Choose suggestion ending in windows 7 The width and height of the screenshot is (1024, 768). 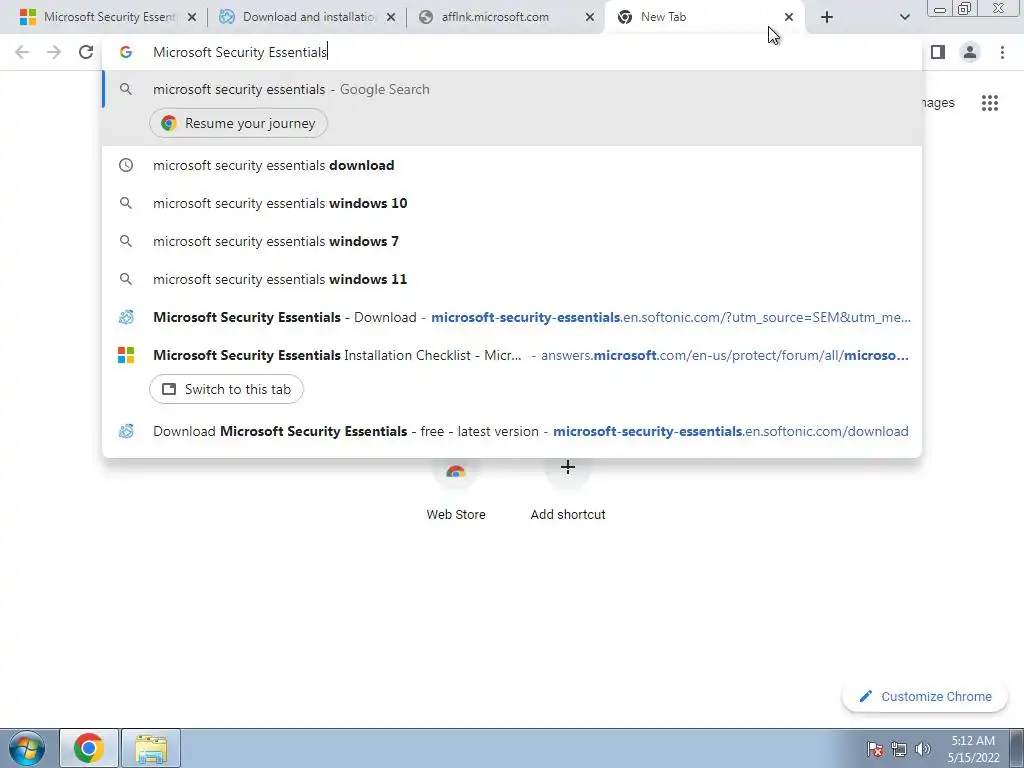[x=512, y=241]
